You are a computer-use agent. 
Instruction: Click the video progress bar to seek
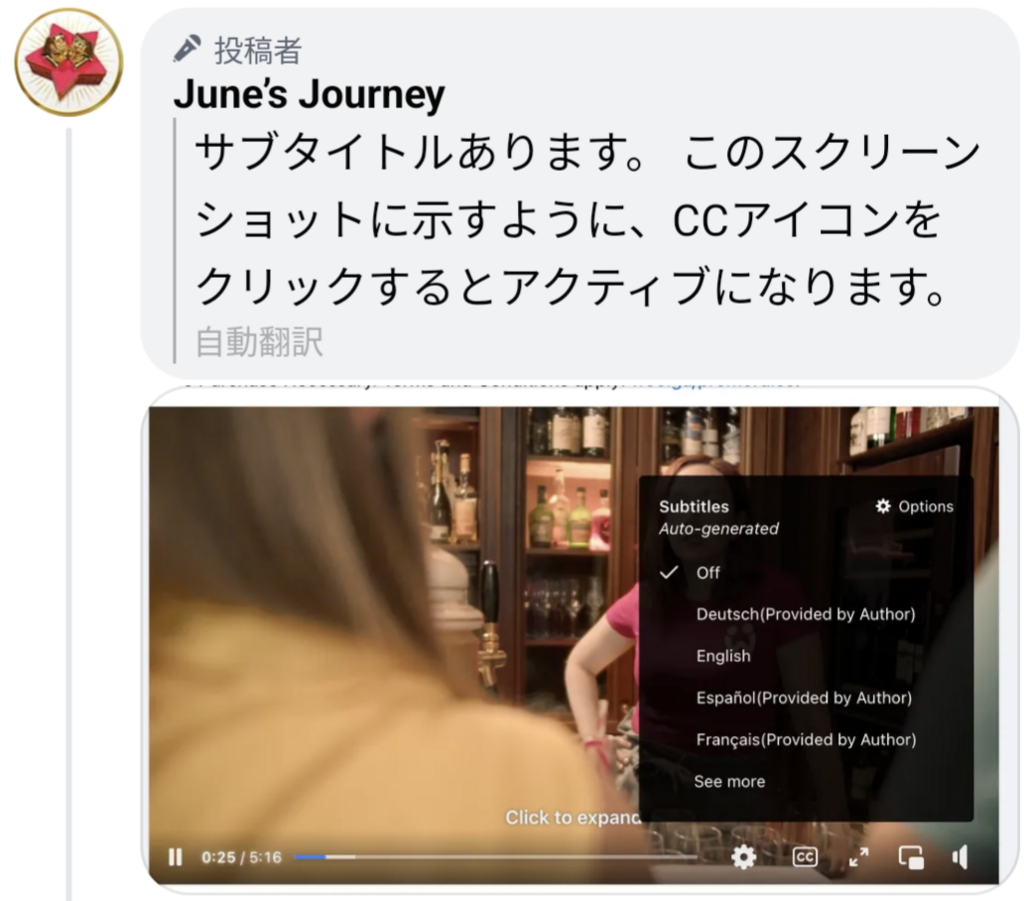496,857
